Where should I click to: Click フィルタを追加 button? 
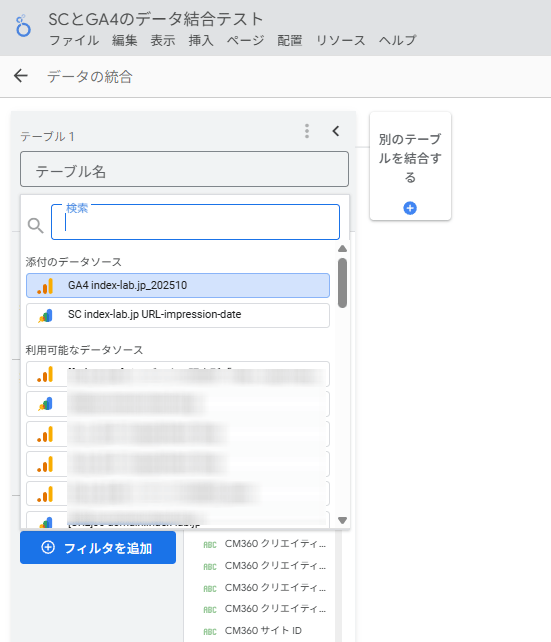tap(98, 548)
